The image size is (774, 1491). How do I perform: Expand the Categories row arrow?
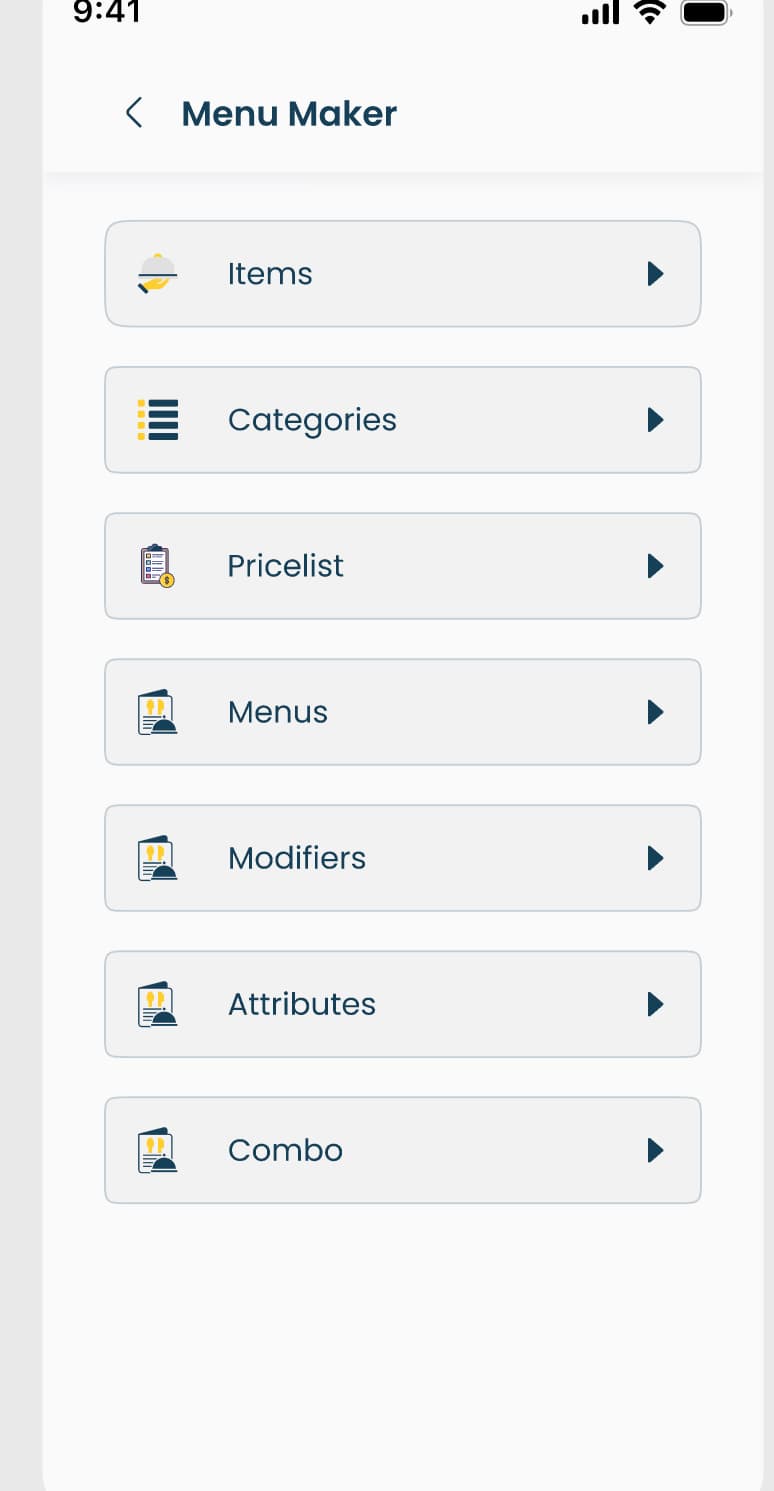[656, 420]
